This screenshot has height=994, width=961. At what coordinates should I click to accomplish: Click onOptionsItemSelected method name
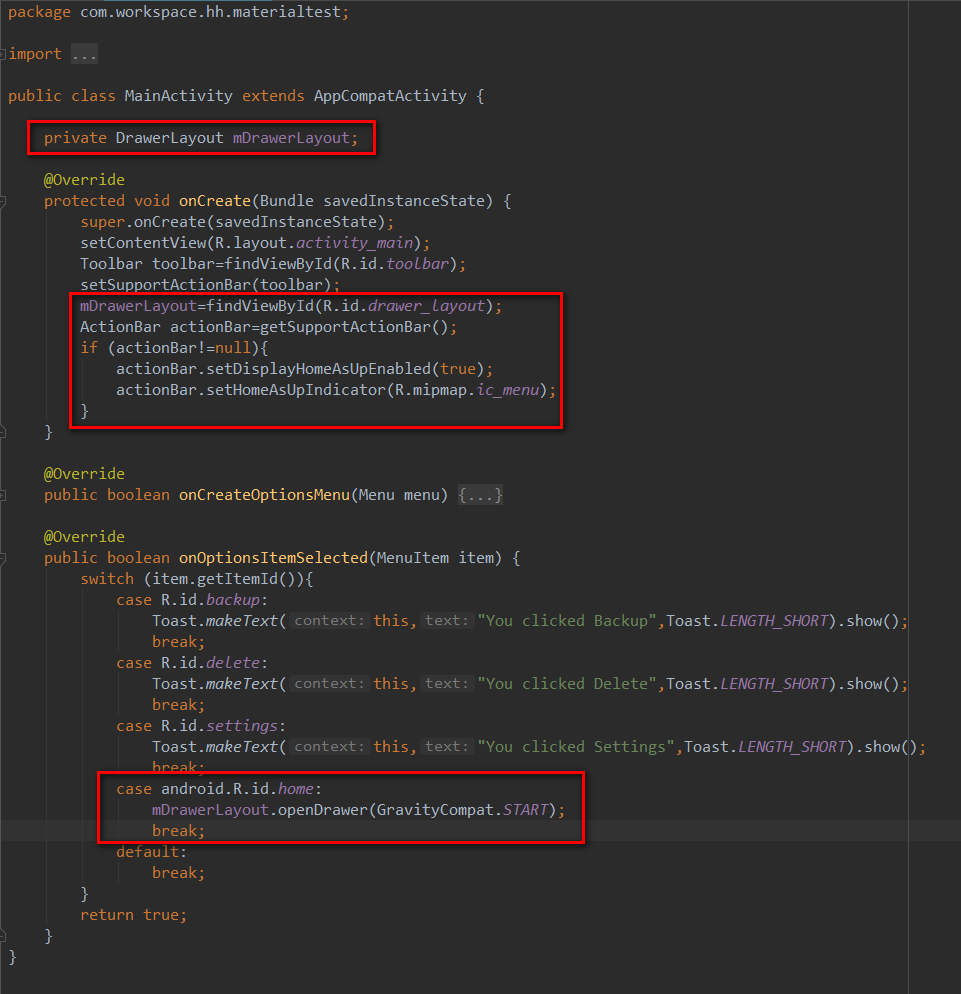[273, 558]
